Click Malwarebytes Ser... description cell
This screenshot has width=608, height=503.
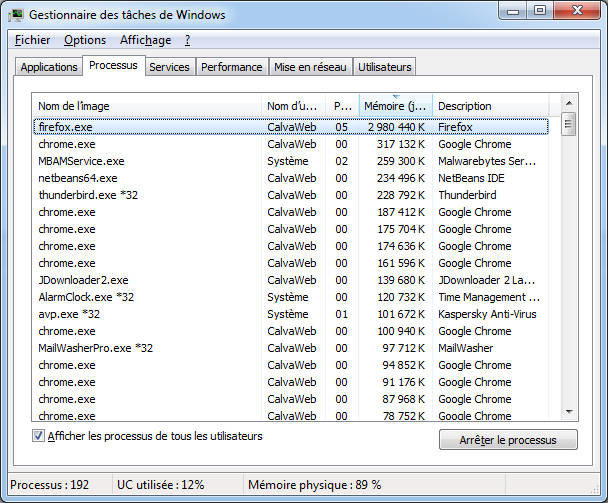coord(487,161)
